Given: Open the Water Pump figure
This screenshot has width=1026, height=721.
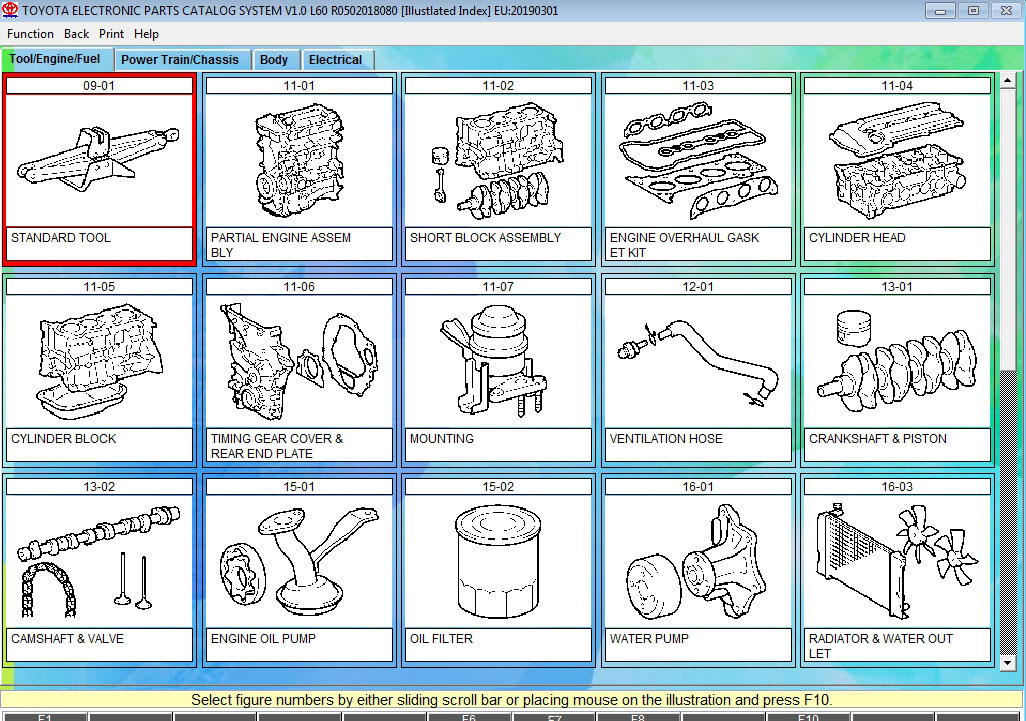Looking at the screenshot, I should [x=698, y=561].
